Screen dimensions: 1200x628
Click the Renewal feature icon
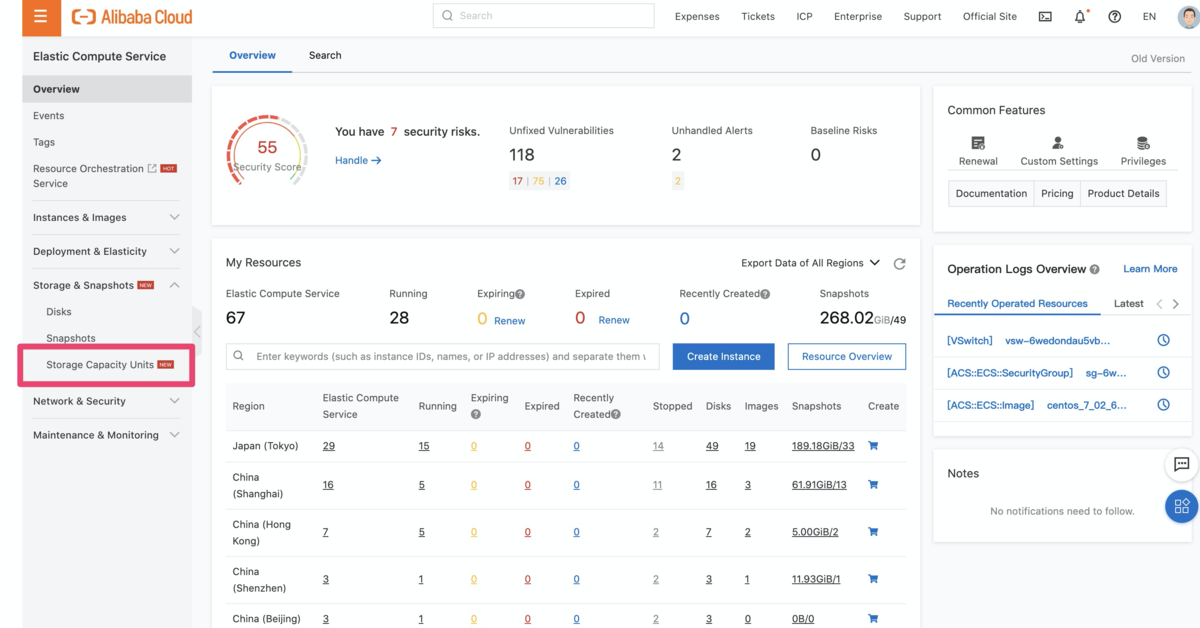coord(978,143)
